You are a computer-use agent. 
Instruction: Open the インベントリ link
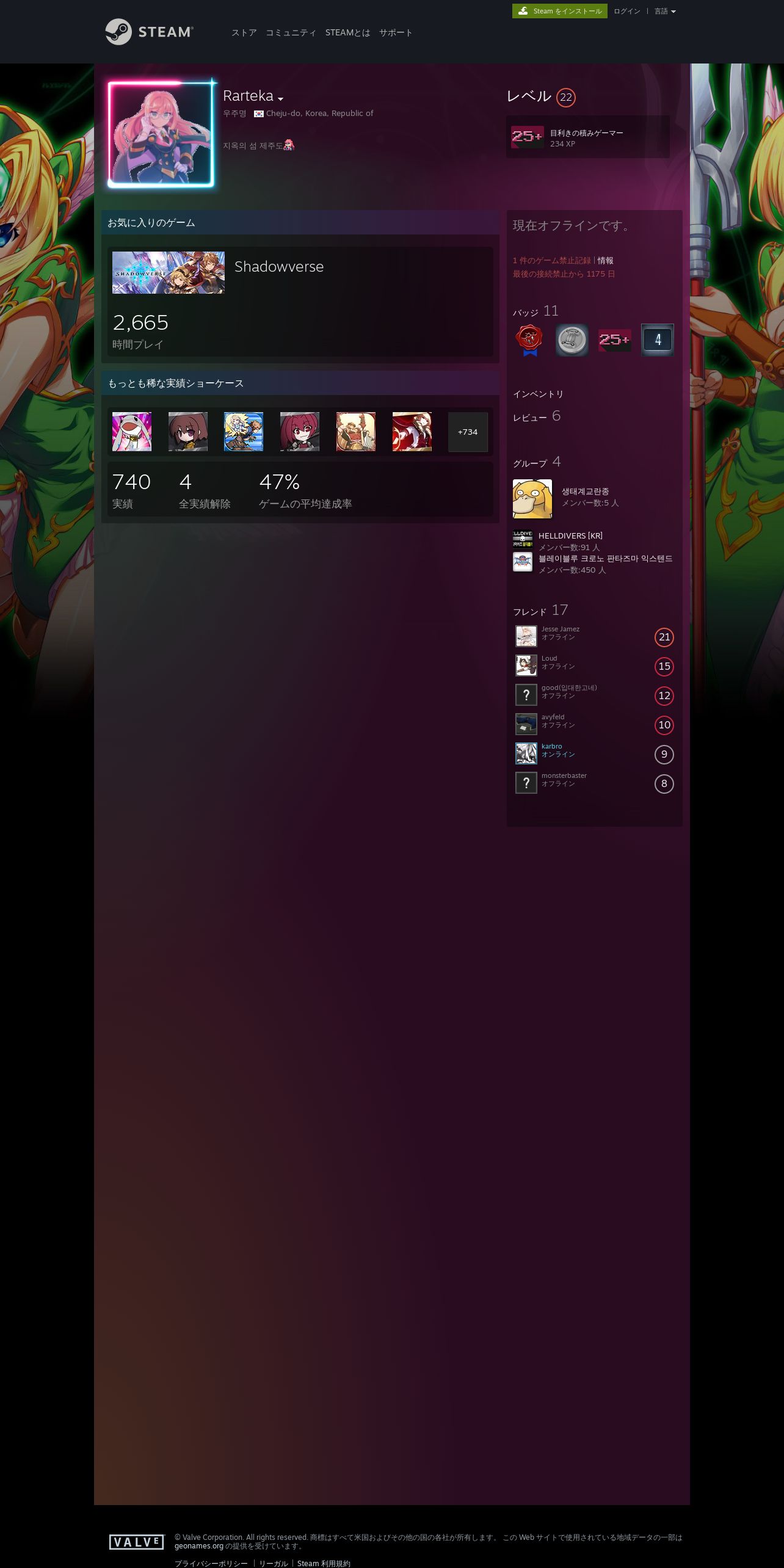538,394
